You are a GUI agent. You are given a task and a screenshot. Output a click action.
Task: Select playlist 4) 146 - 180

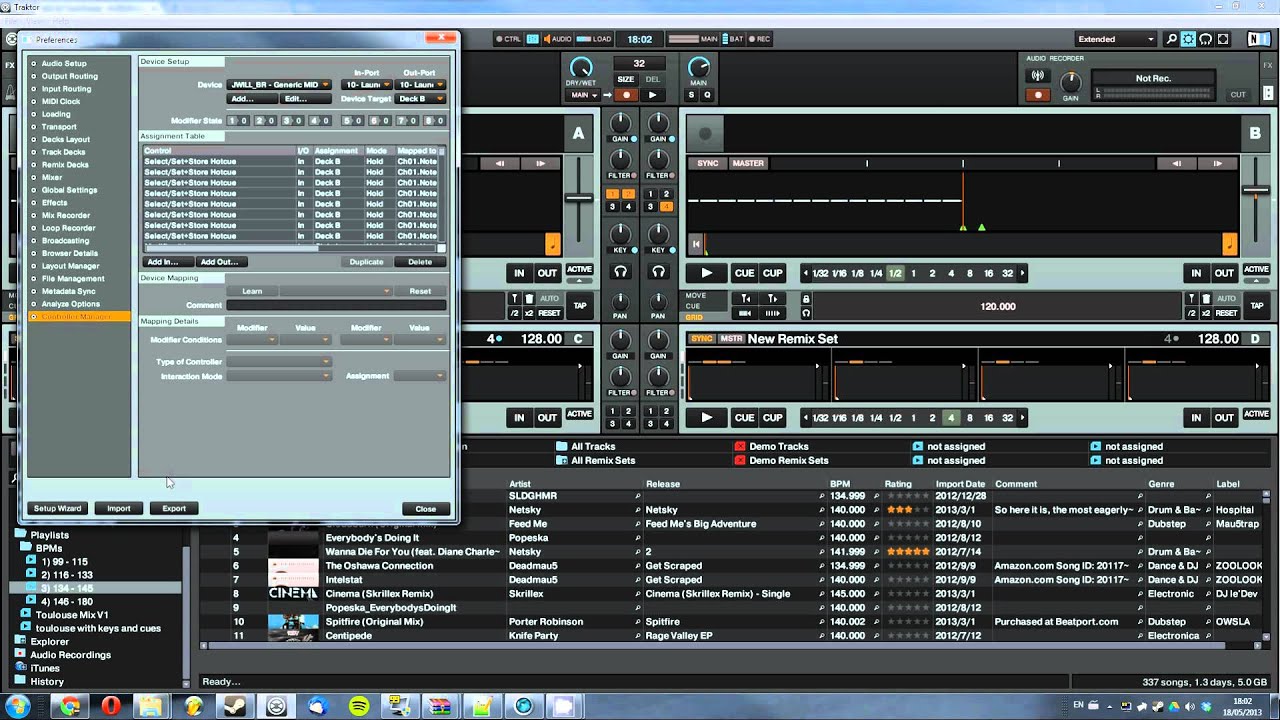point(66,601)
